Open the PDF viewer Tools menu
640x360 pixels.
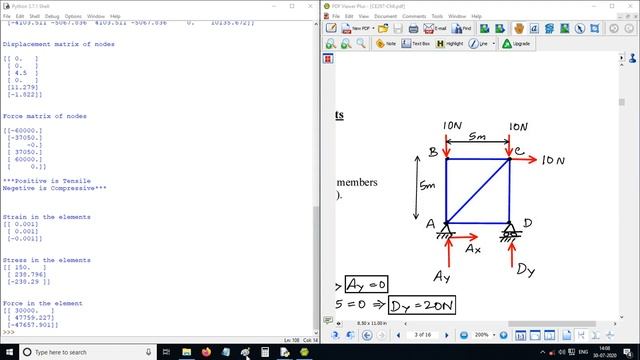point(437,16)
